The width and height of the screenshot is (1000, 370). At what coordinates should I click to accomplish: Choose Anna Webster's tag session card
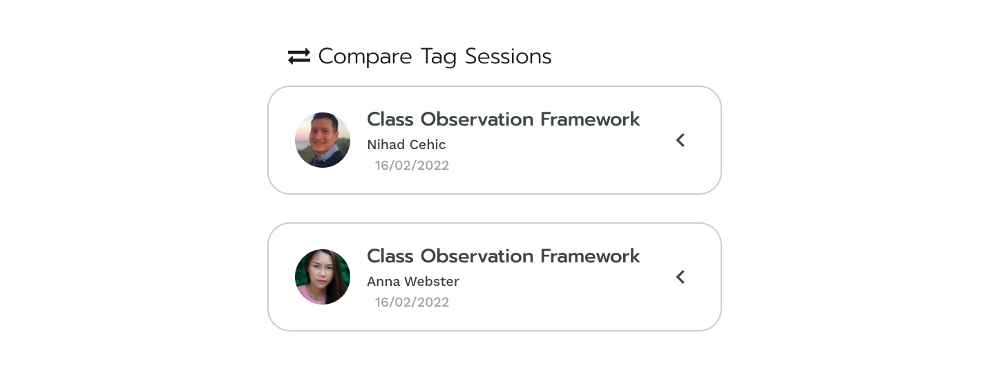(x=494, y=277)
